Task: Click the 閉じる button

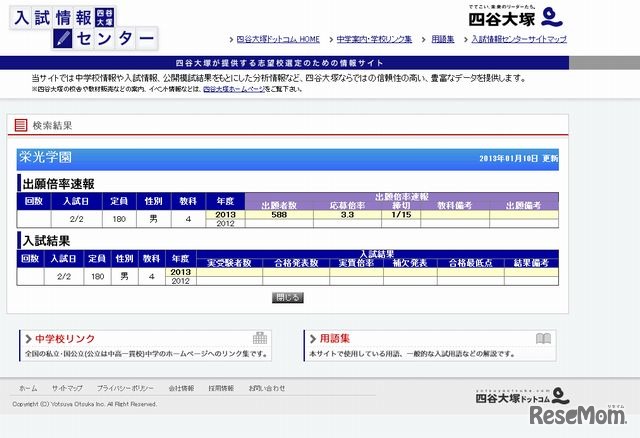Action: pos(288,298)
